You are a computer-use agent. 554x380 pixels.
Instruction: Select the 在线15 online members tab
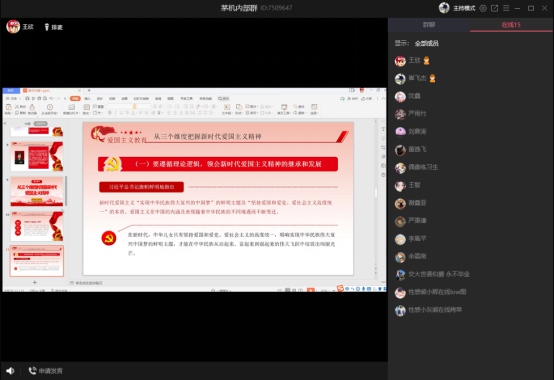click(511, 25)
